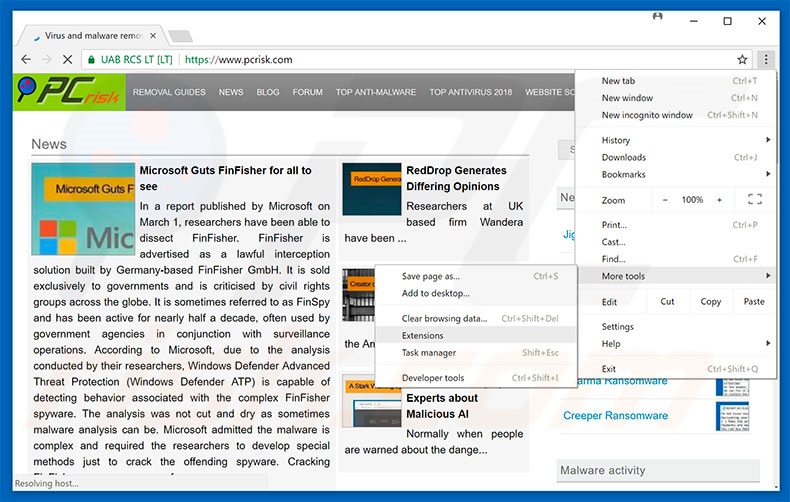Viewport: 790px width, 502px height.
Task: Open NEWS in site navigation
Action: tap(231, 92)
